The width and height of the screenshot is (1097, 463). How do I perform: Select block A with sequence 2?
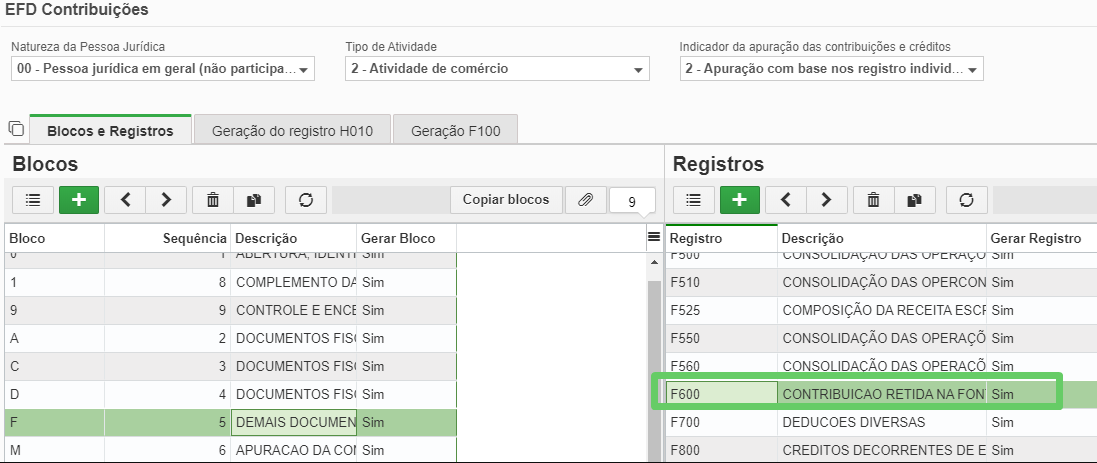pos(230,339)
